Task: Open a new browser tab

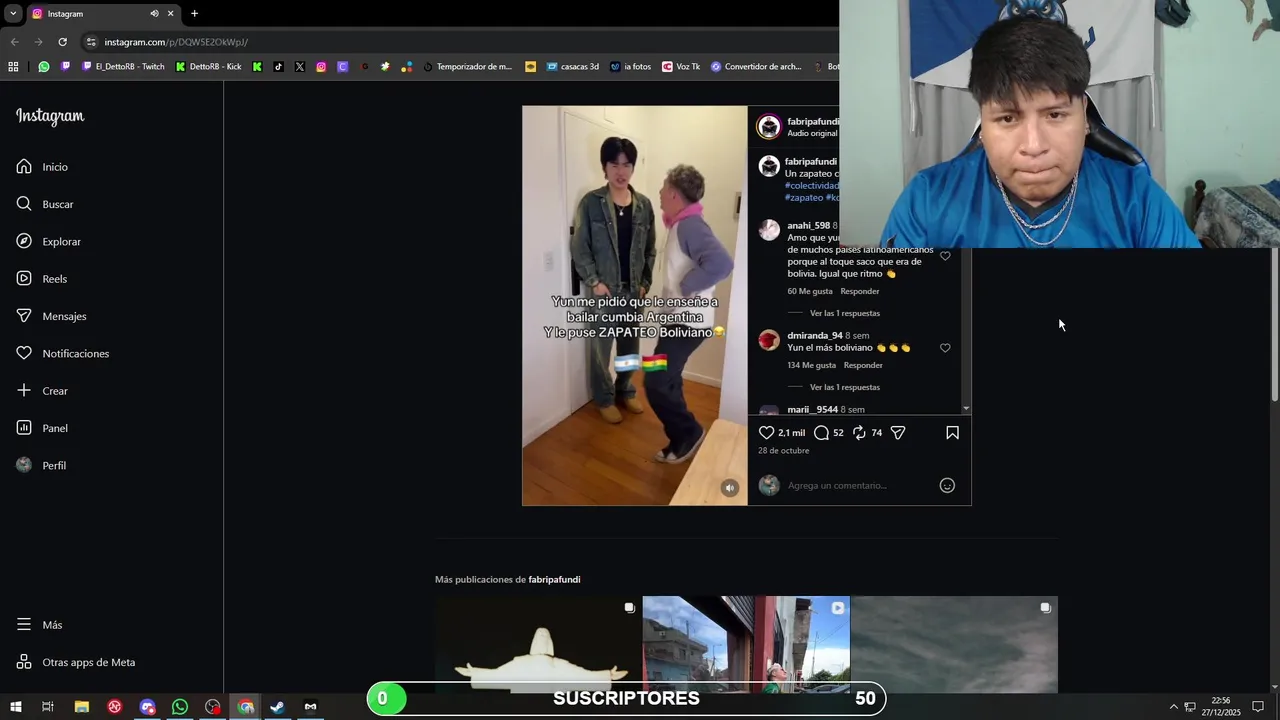Action: coord(194,14)
